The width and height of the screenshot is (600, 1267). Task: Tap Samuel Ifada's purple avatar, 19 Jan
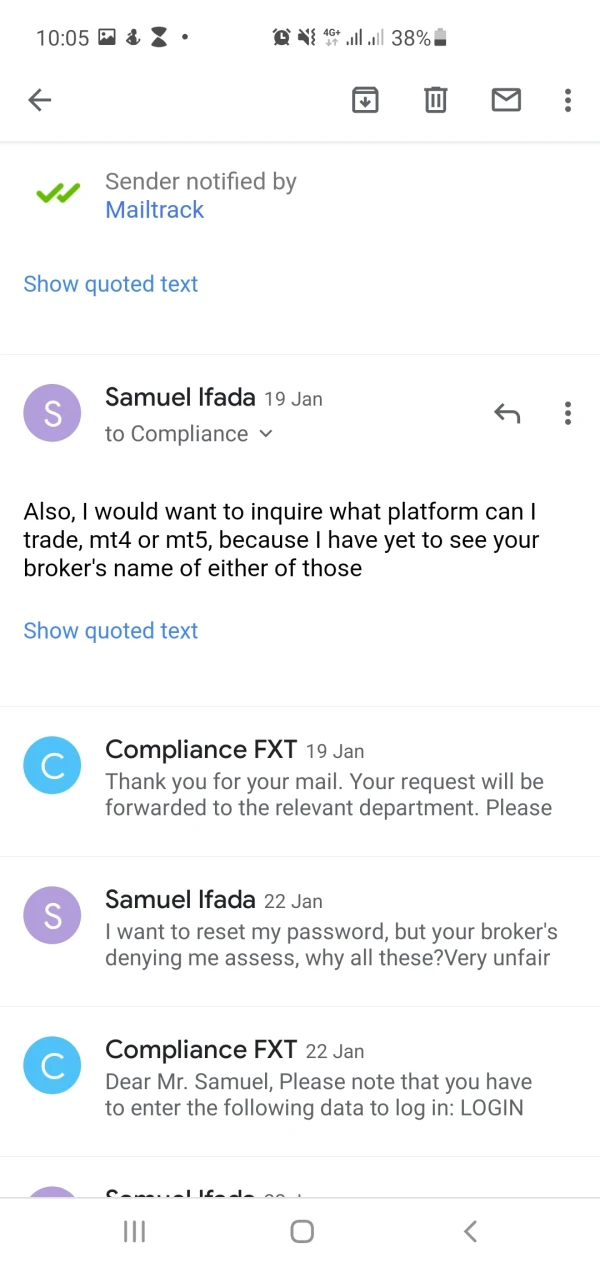pos(52,413)
